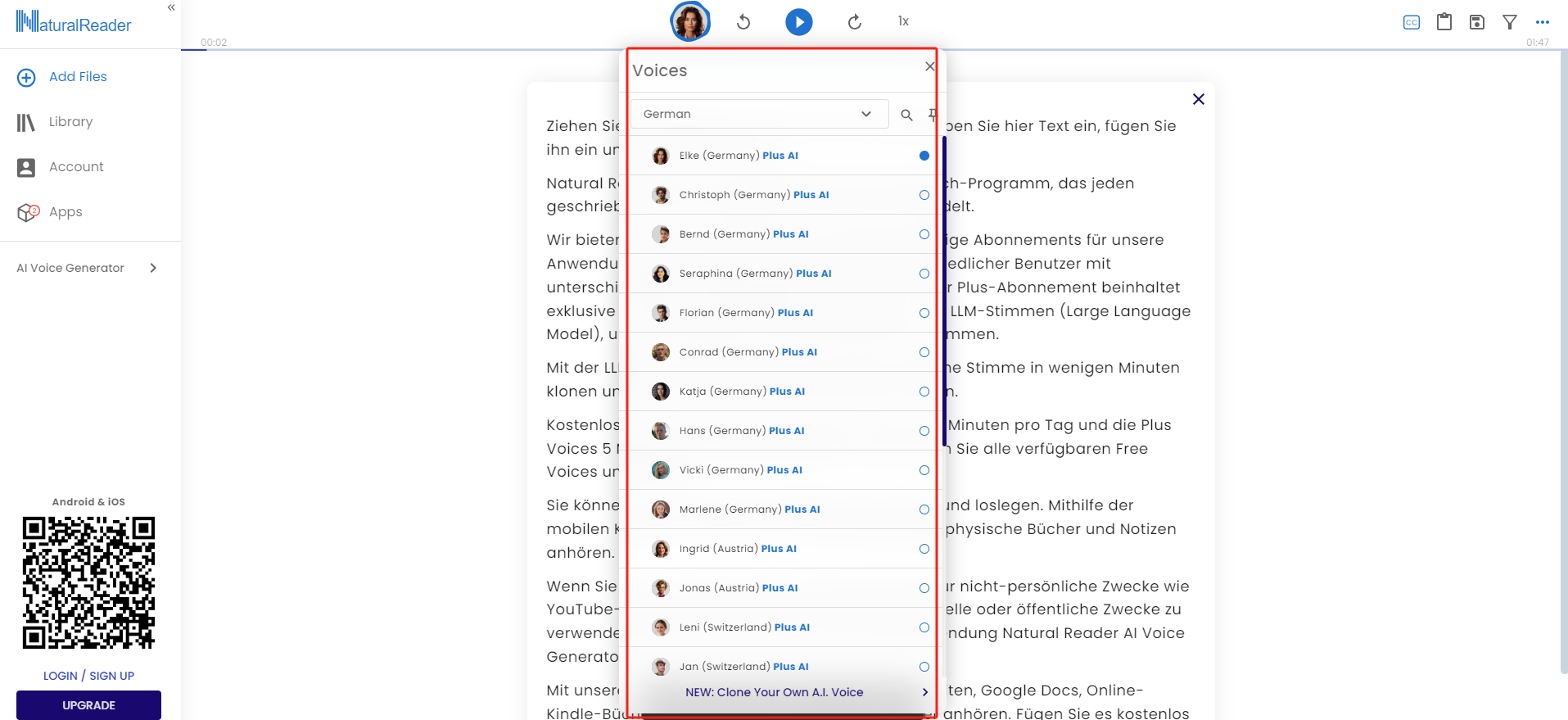The height and width of the screenshot is (720, 1568).
Task: Toggle the CC closed captions icon
Action: click(1412, 22)
